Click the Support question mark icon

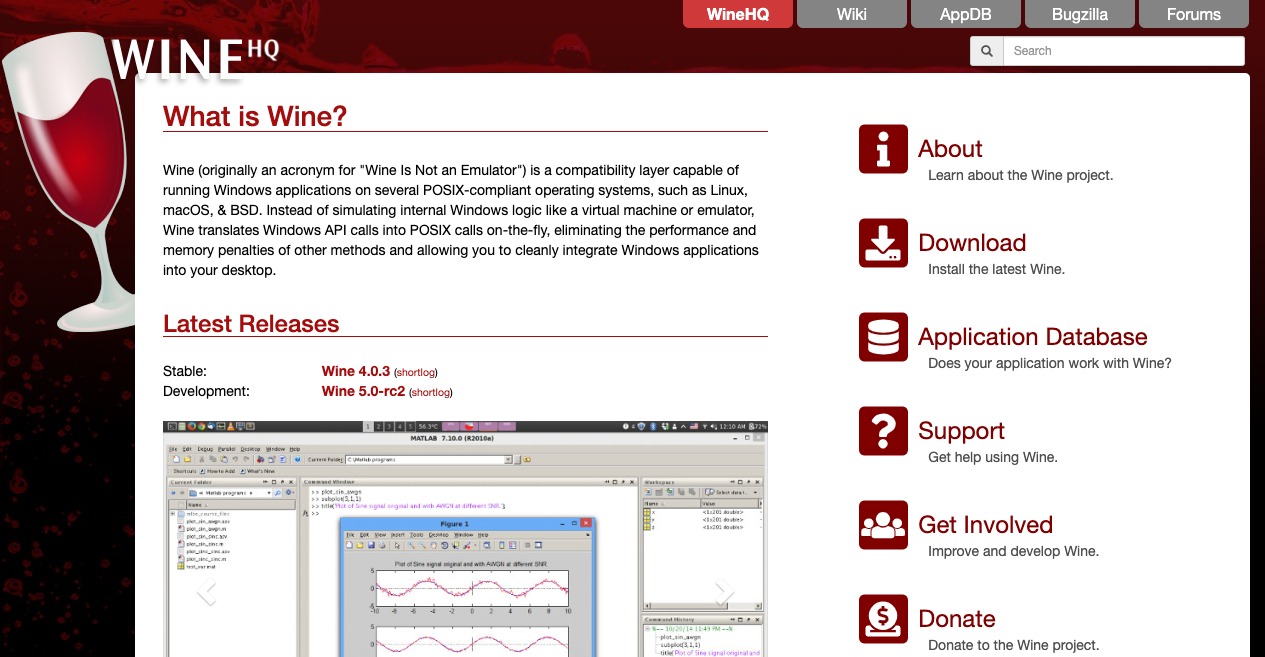[x=883, y=431]
